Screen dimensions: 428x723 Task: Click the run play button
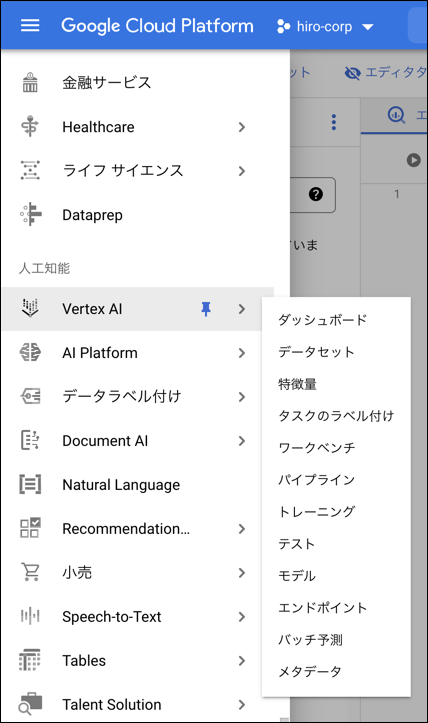pyautogui.click(x=414, y=160)
